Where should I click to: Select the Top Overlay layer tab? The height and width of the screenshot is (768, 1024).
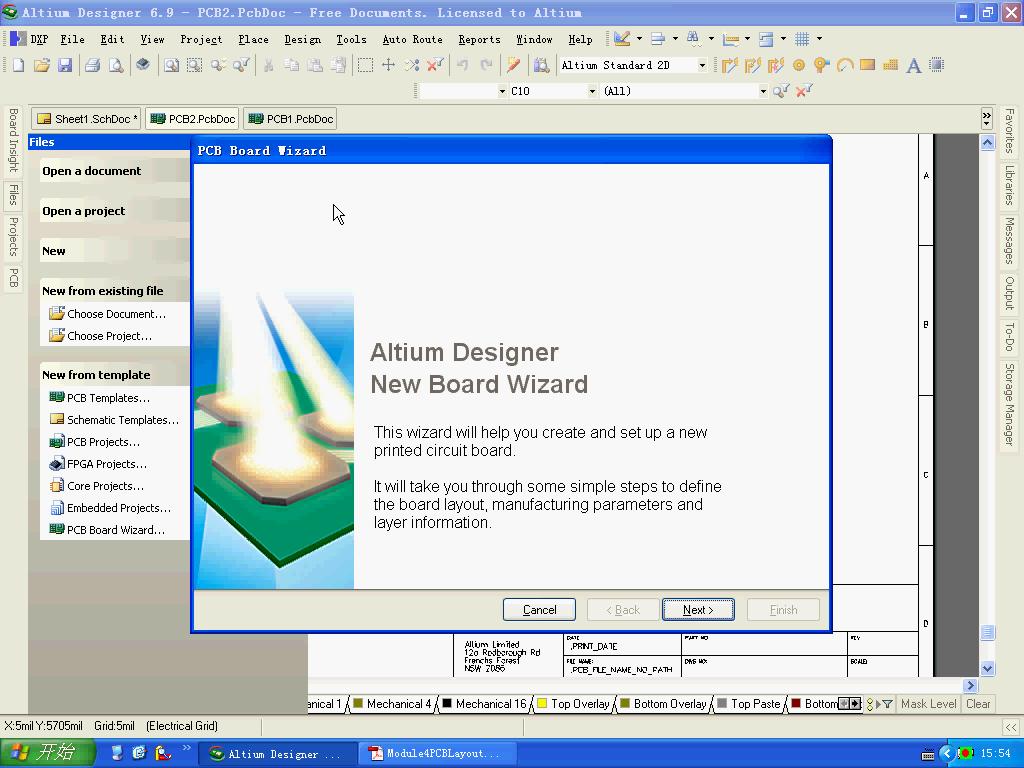click(x=573, y=703)
